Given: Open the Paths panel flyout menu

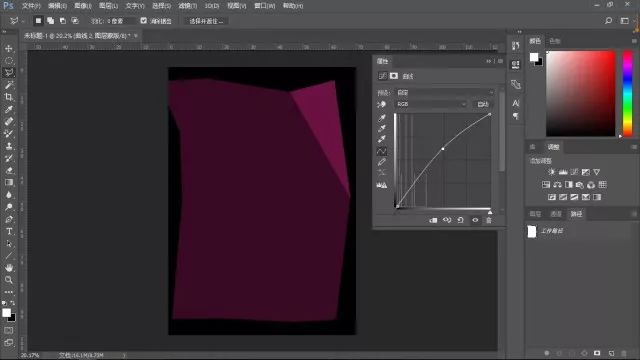Looking at the screenshot, I should coord(634,214).
